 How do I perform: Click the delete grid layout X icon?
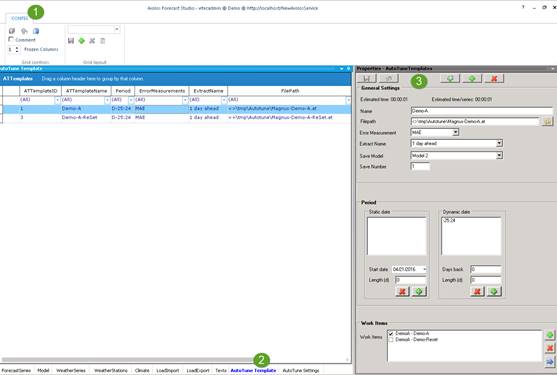click(x=92, y=41)
